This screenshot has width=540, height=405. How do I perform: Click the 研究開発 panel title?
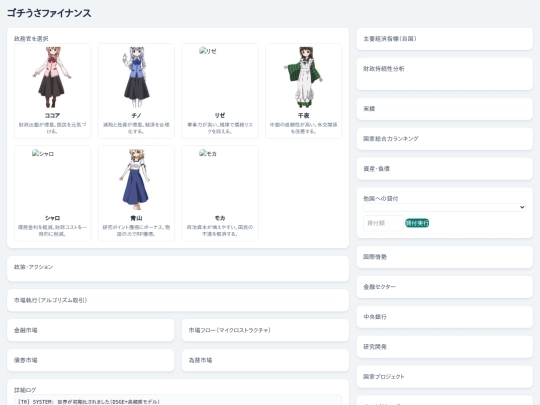tap(375, 347)
